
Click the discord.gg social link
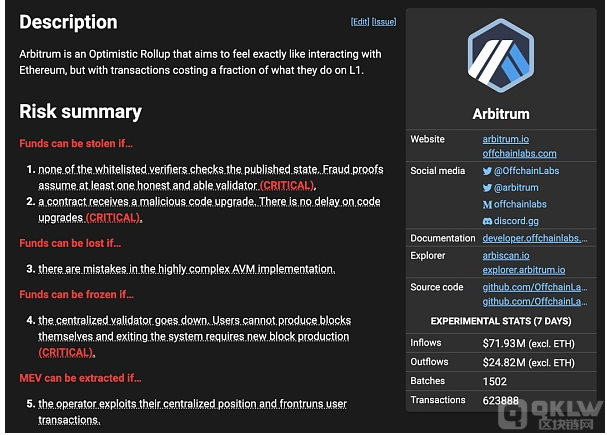pos(516,221)
